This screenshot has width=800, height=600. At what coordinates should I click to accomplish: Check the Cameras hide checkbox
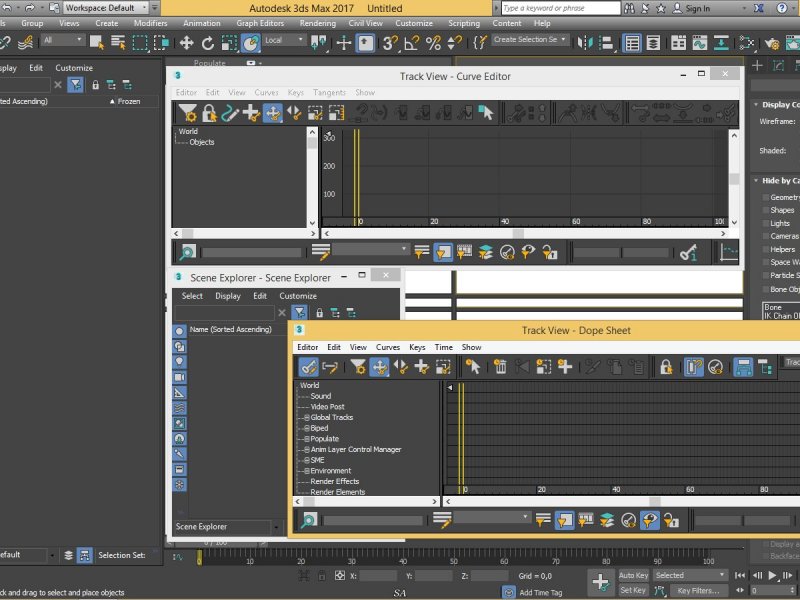[766, 236]
